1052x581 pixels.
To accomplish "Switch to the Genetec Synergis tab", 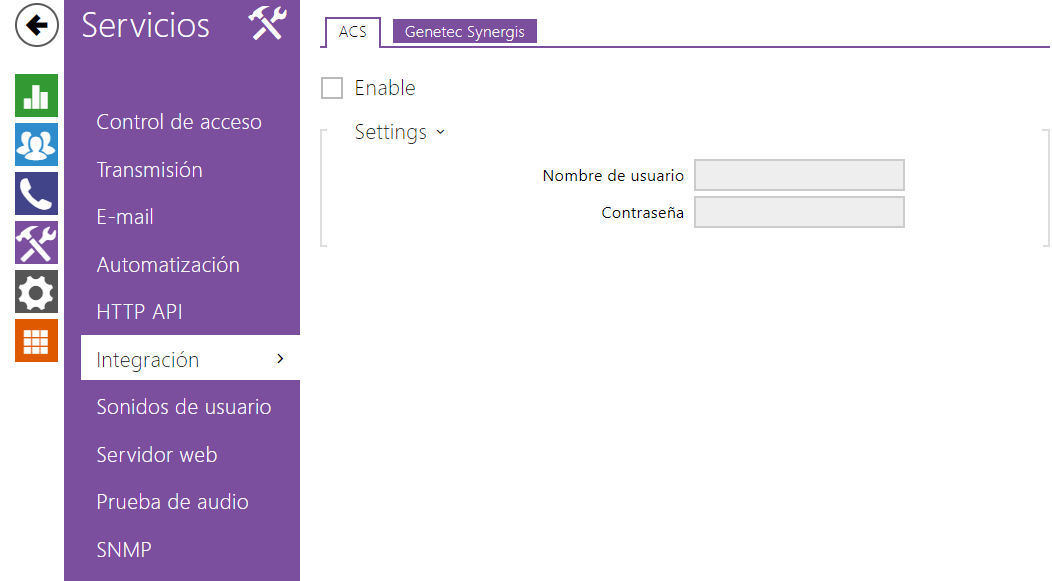I will coord(464,32).
